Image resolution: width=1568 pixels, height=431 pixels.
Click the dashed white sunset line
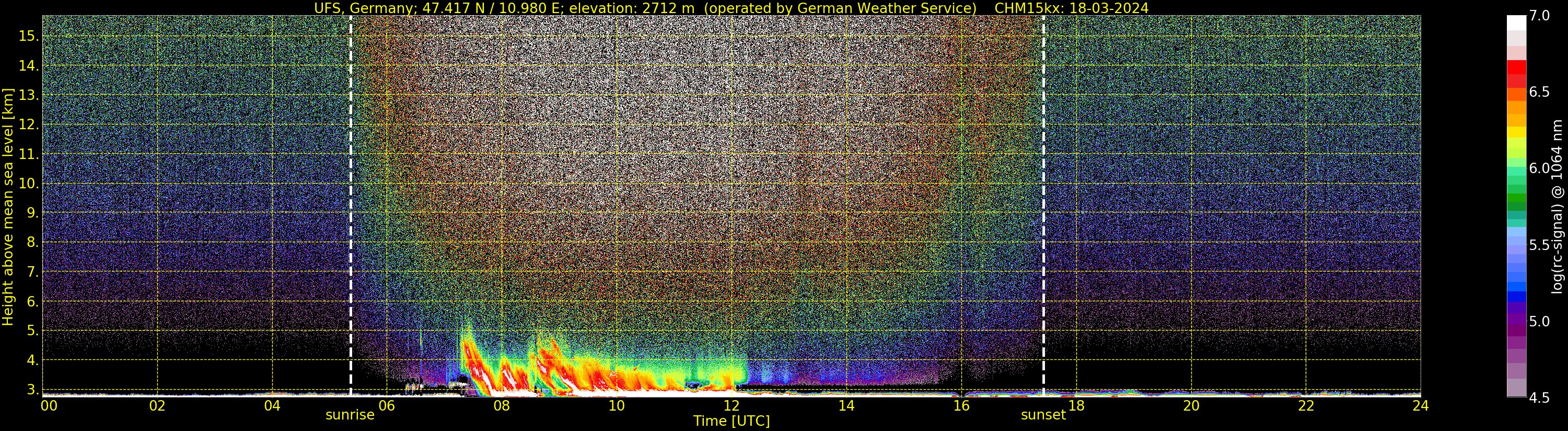[1043, 206]
